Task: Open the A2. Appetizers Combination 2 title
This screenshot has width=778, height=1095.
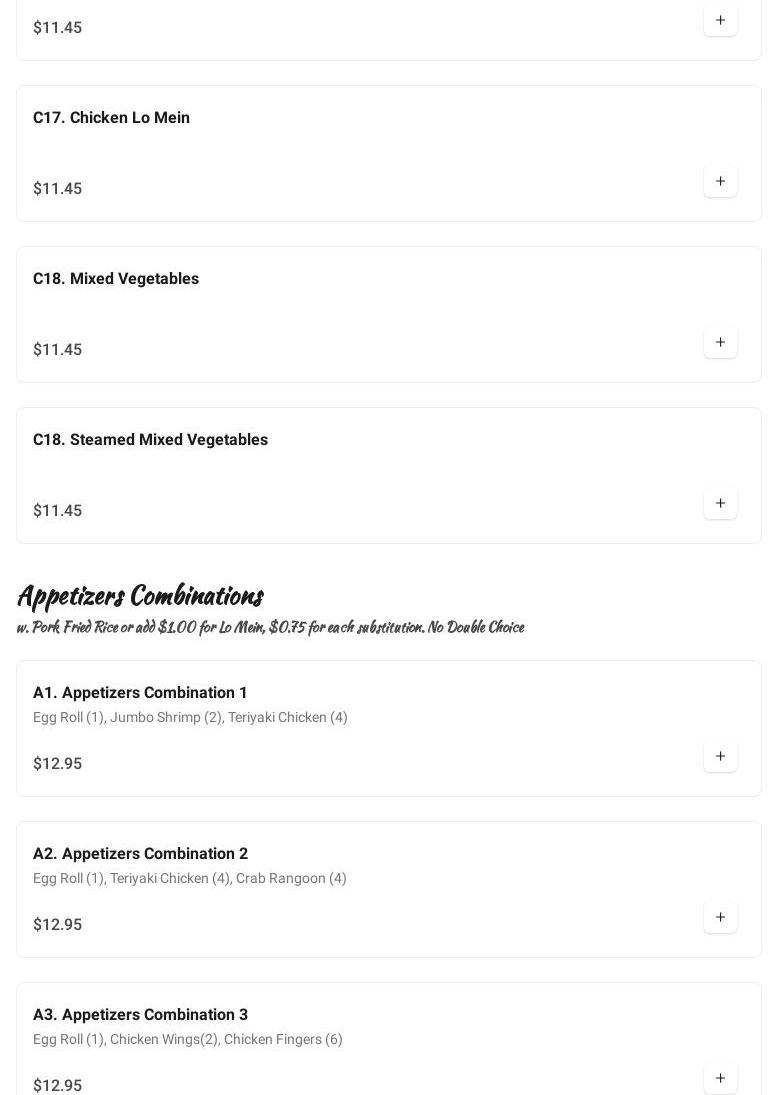Action: coord(140,854)
